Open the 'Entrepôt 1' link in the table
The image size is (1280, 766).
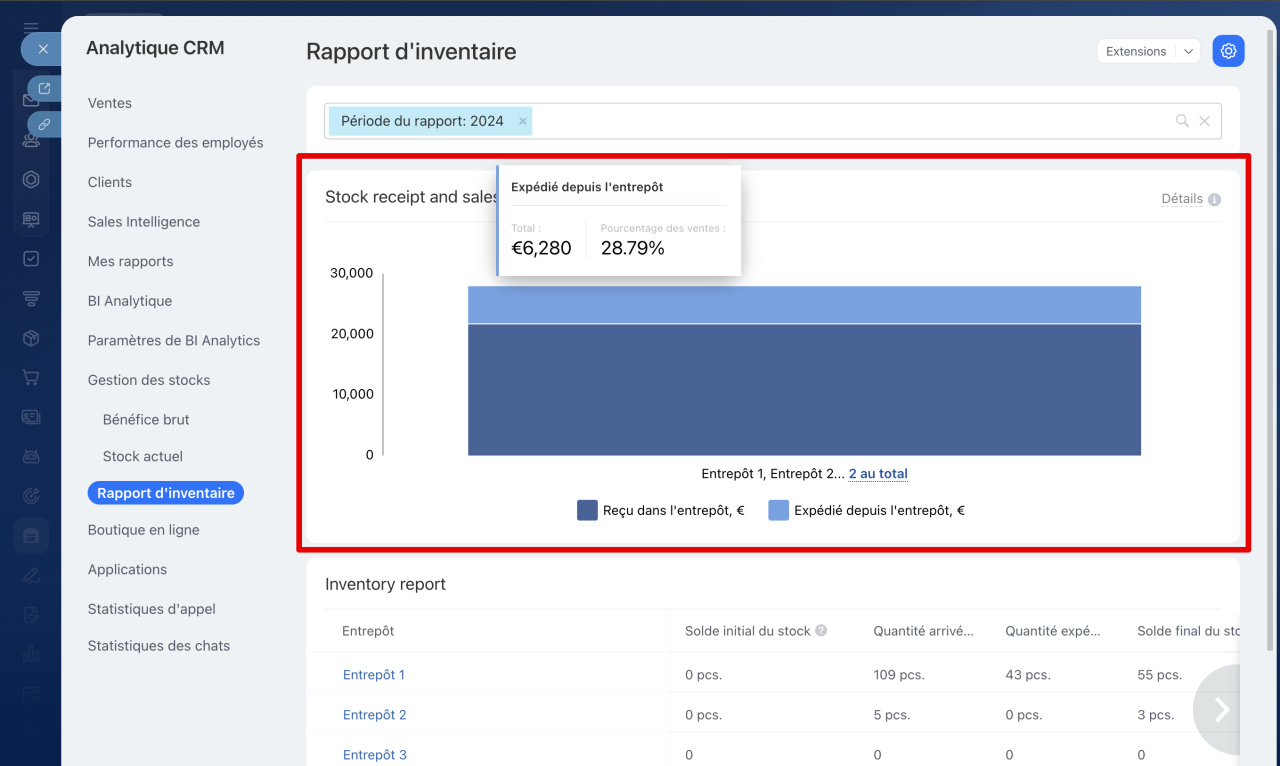374,675
